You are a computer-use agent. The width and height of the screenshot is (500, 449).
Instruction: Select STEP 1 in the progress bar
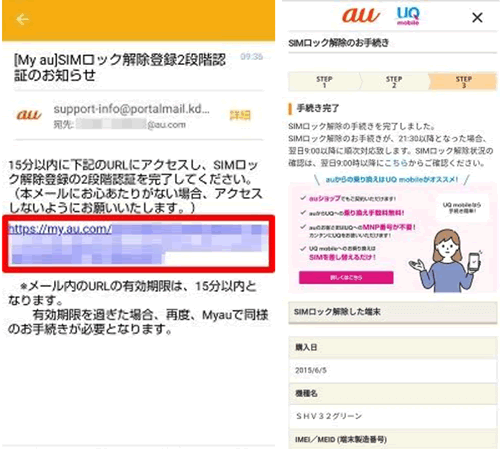pyautogui.click(x=324, y=82)
